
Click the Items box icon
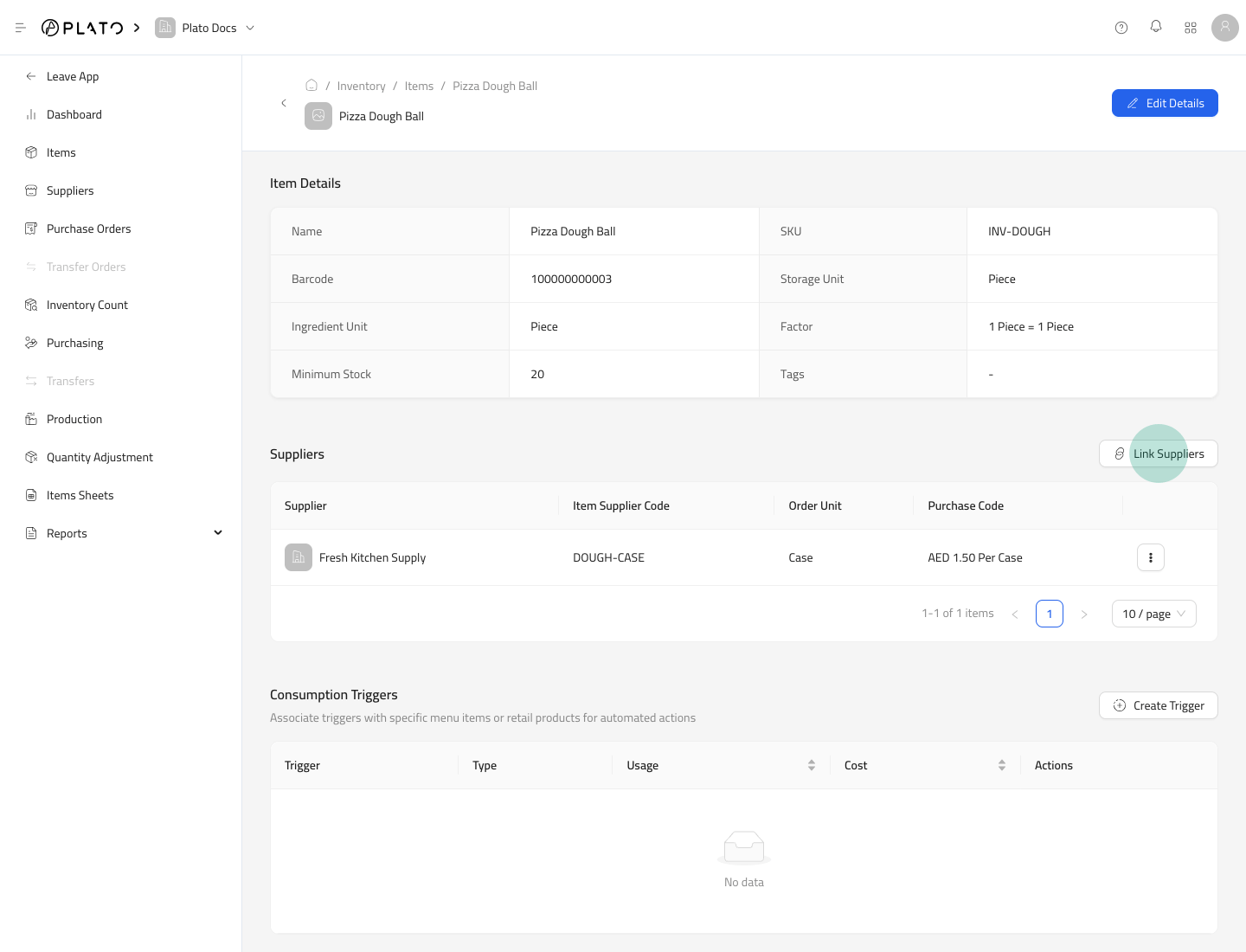click(31, 152)
